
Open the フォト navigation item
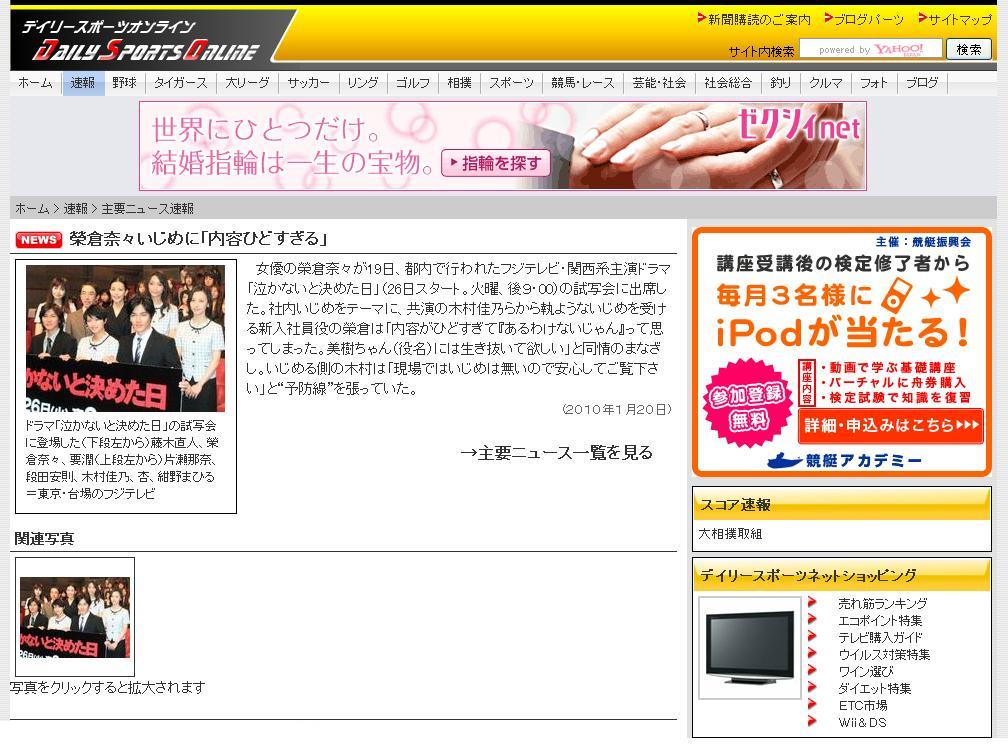click(874, 83)
